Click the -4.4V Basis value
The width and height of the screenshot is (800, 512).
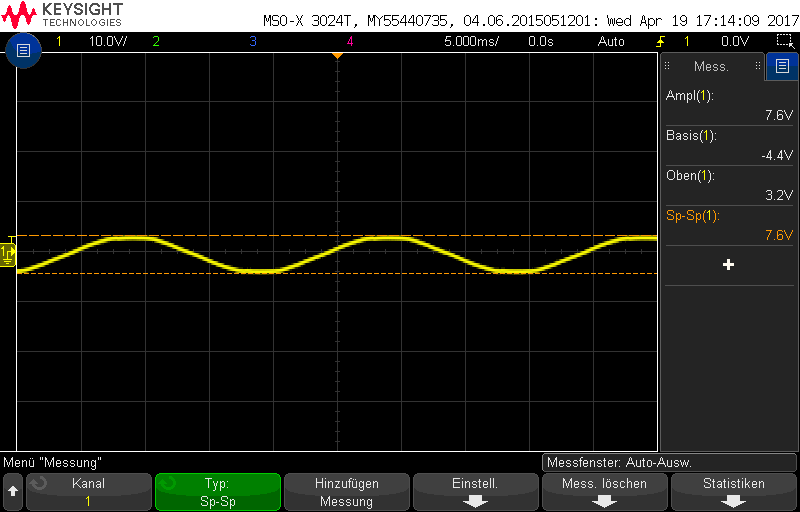click(777, 156)
